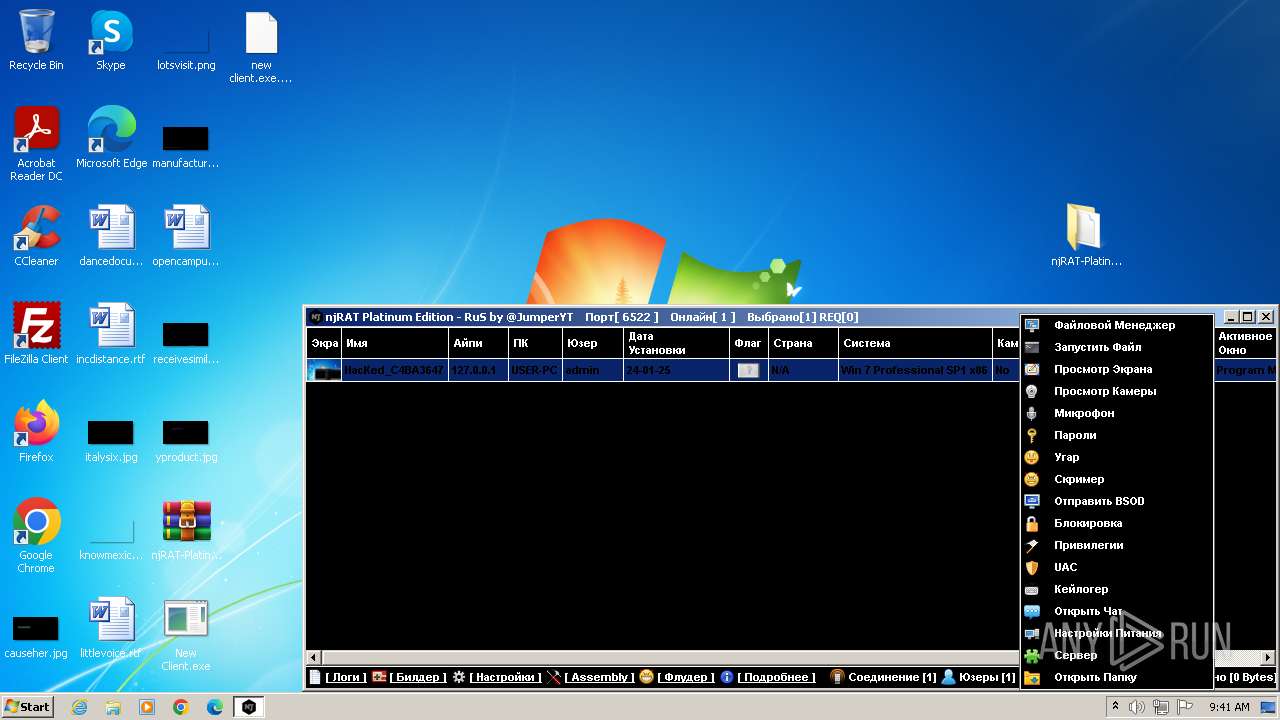Open the Флудер button in njRAT
The image size is (1280, 720).
pos(677,677)
